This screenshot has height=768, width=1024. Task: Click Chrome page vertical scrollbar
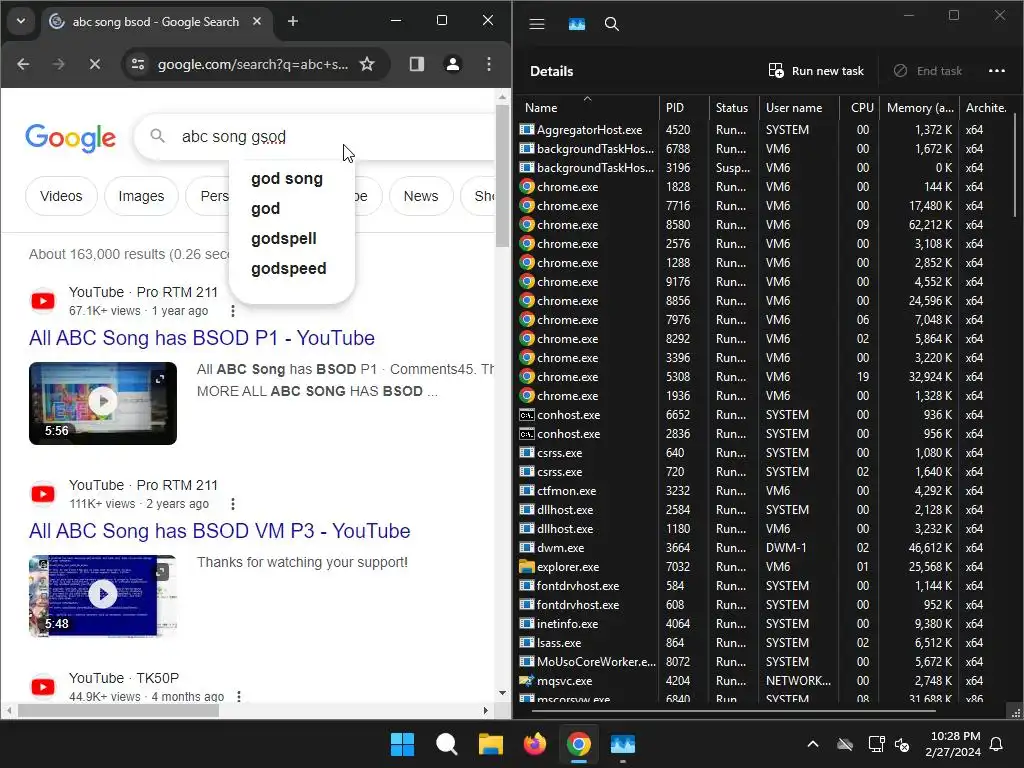502,174
